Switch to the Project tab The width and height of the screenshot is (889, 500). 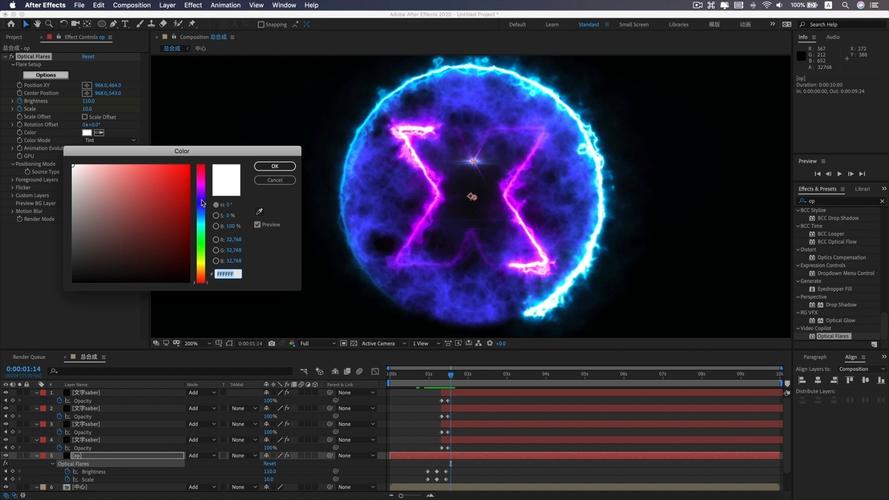pos(14,37)
